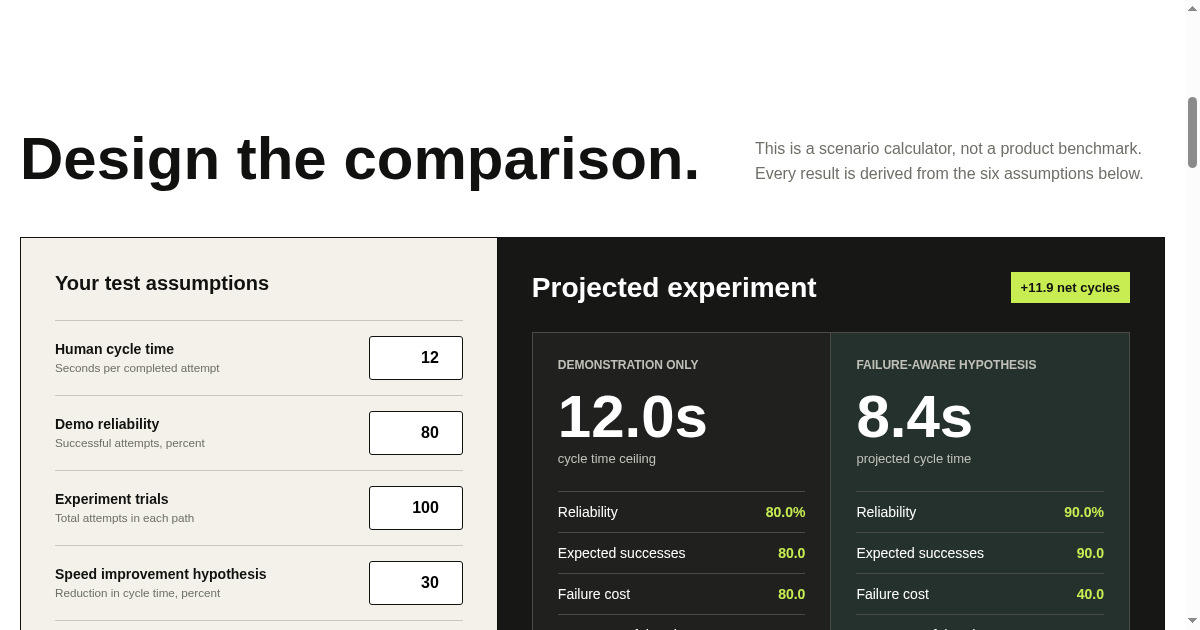1200x630 pixels.
Task: Click 'Total attempts in each path' hint
Action: (x=125, y=518)
